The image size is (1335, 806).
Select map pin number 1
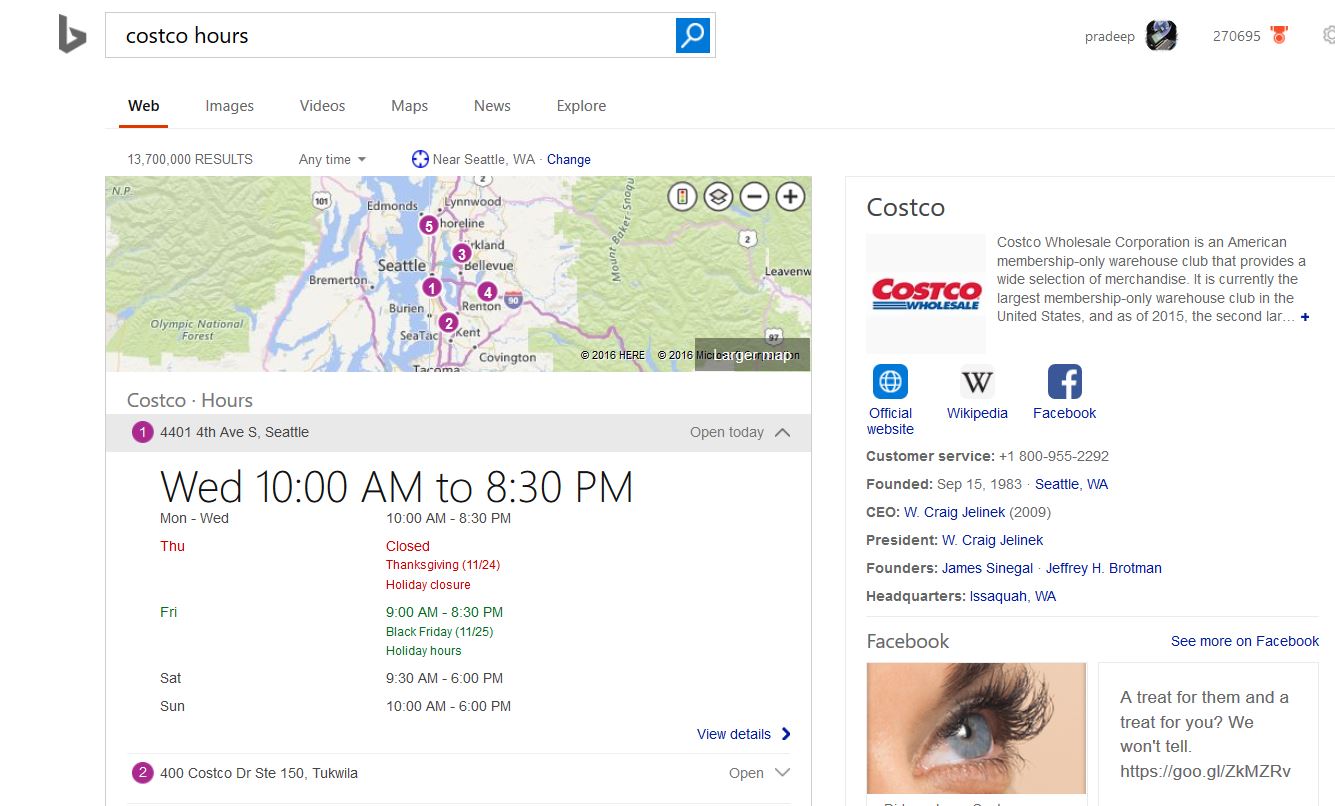click(431, 287)
